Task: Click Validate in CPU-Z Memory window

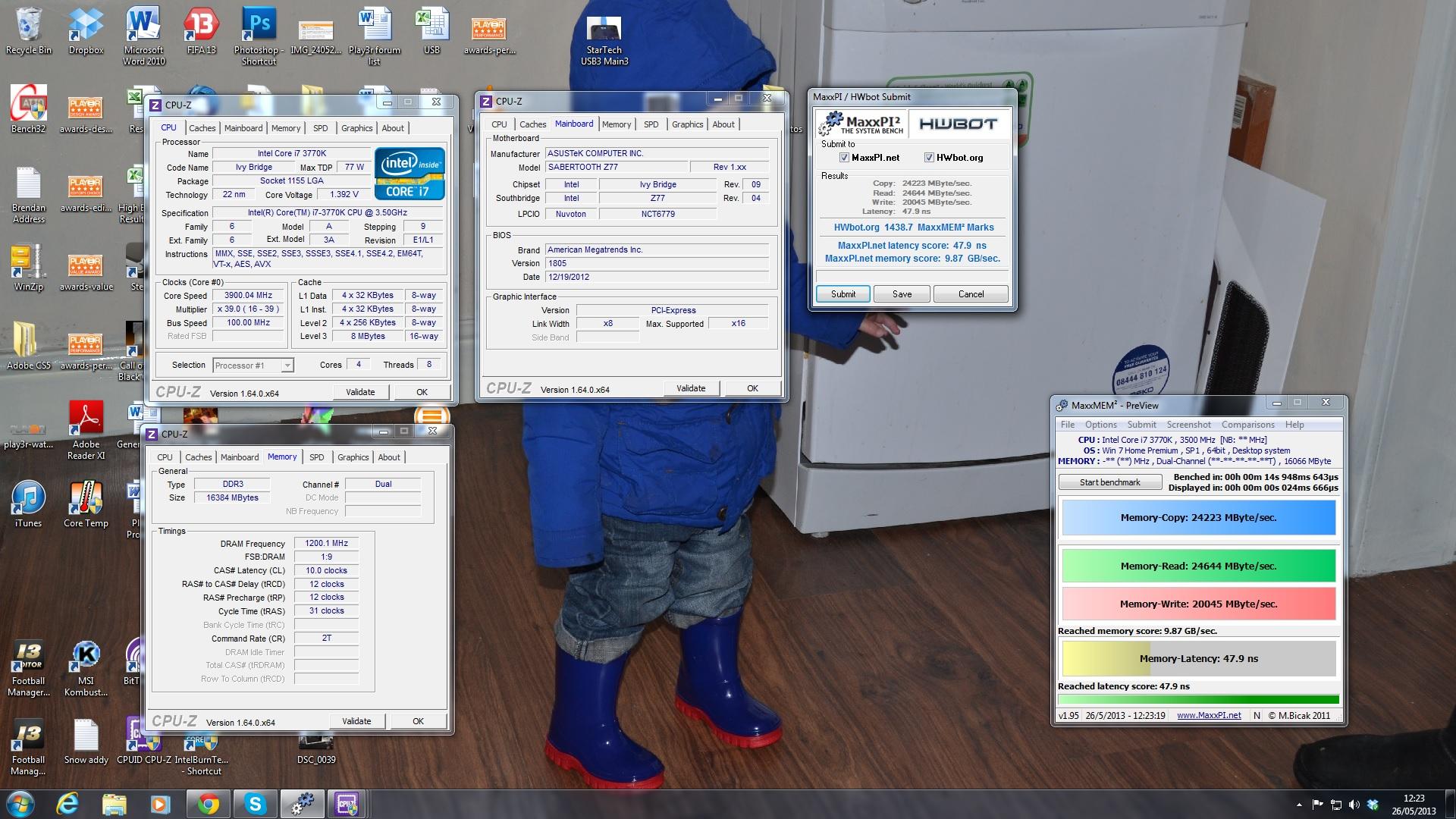Action: point(356,721)
